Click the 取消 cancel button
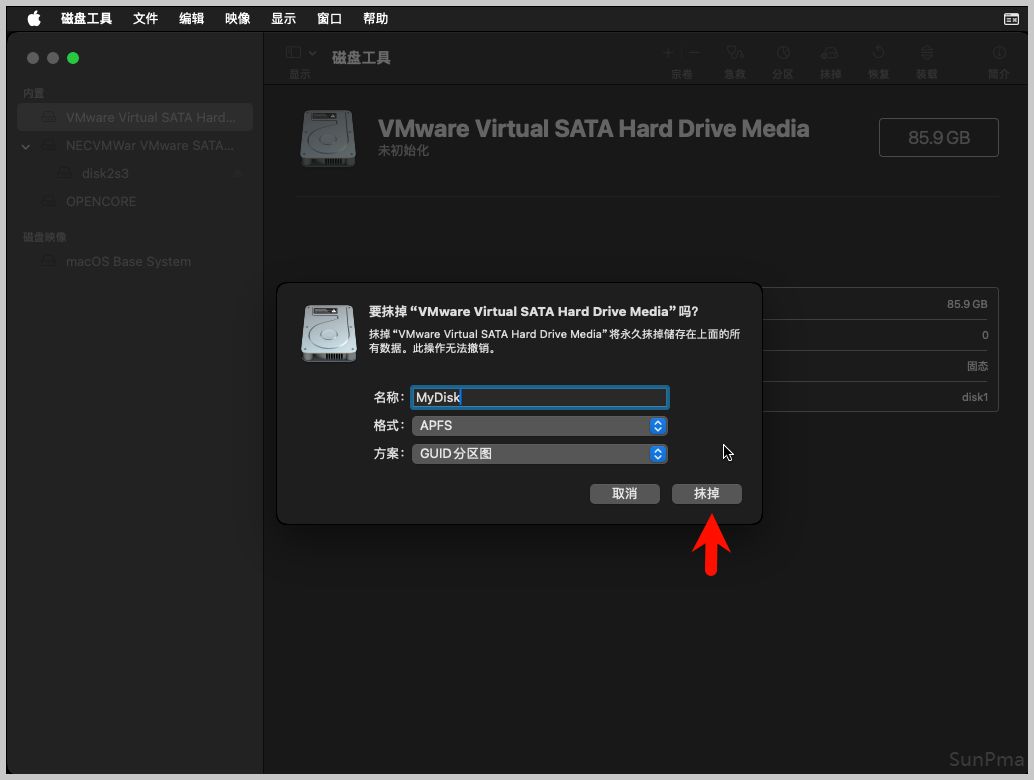Viewport: 1034px width, 780px height. (x=625, y=494)
